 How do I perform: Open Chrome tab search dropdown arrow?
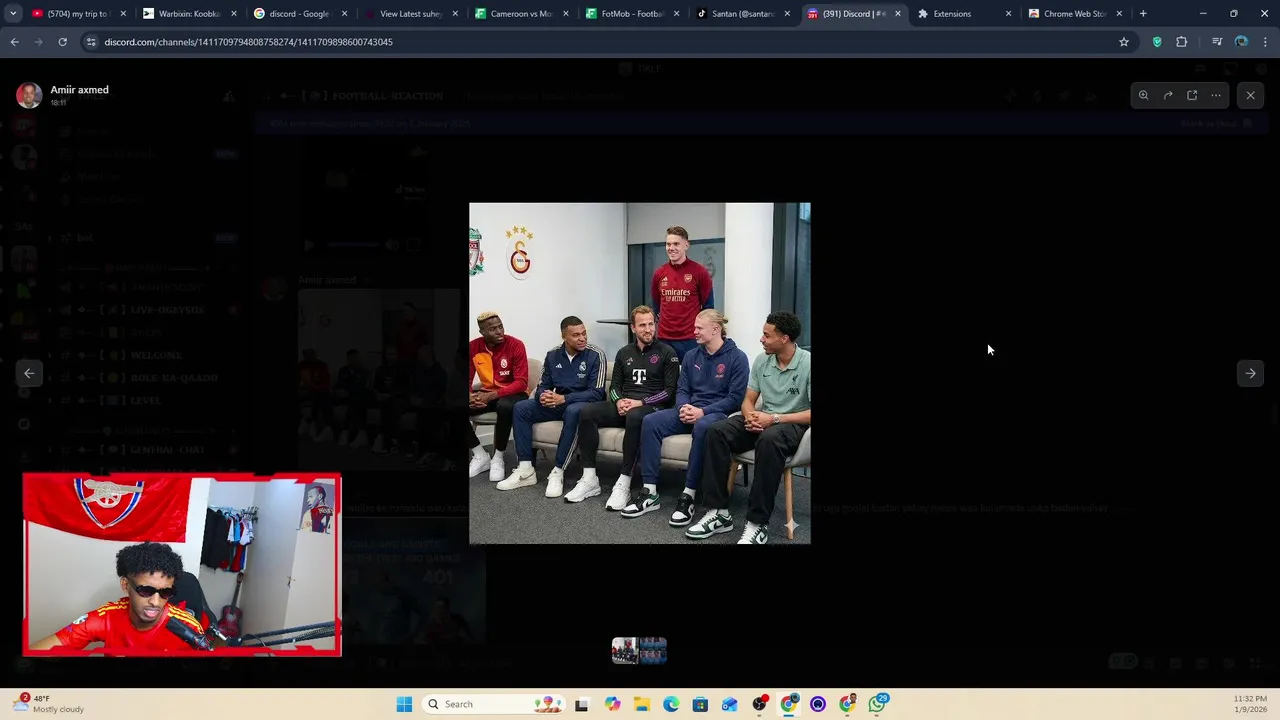[13, 14]
